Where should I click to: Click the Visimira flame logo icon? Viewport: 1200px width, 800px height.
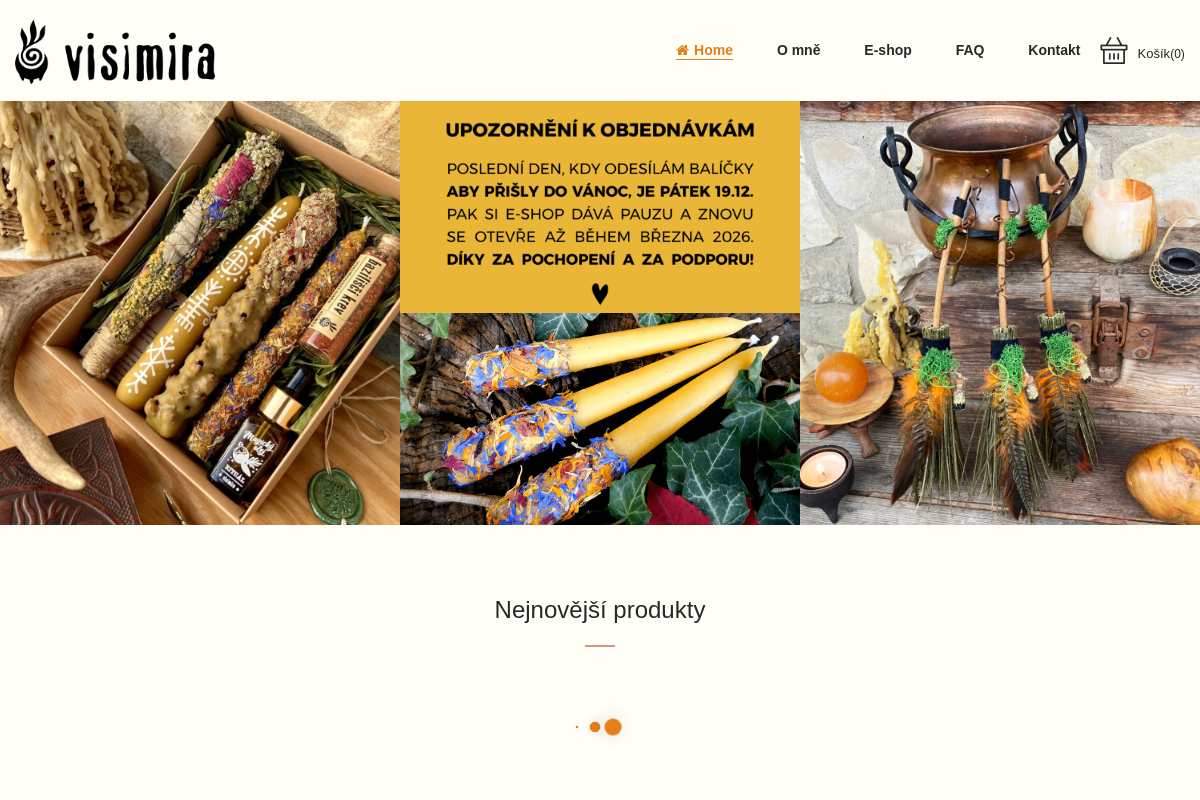coord(32,52)
